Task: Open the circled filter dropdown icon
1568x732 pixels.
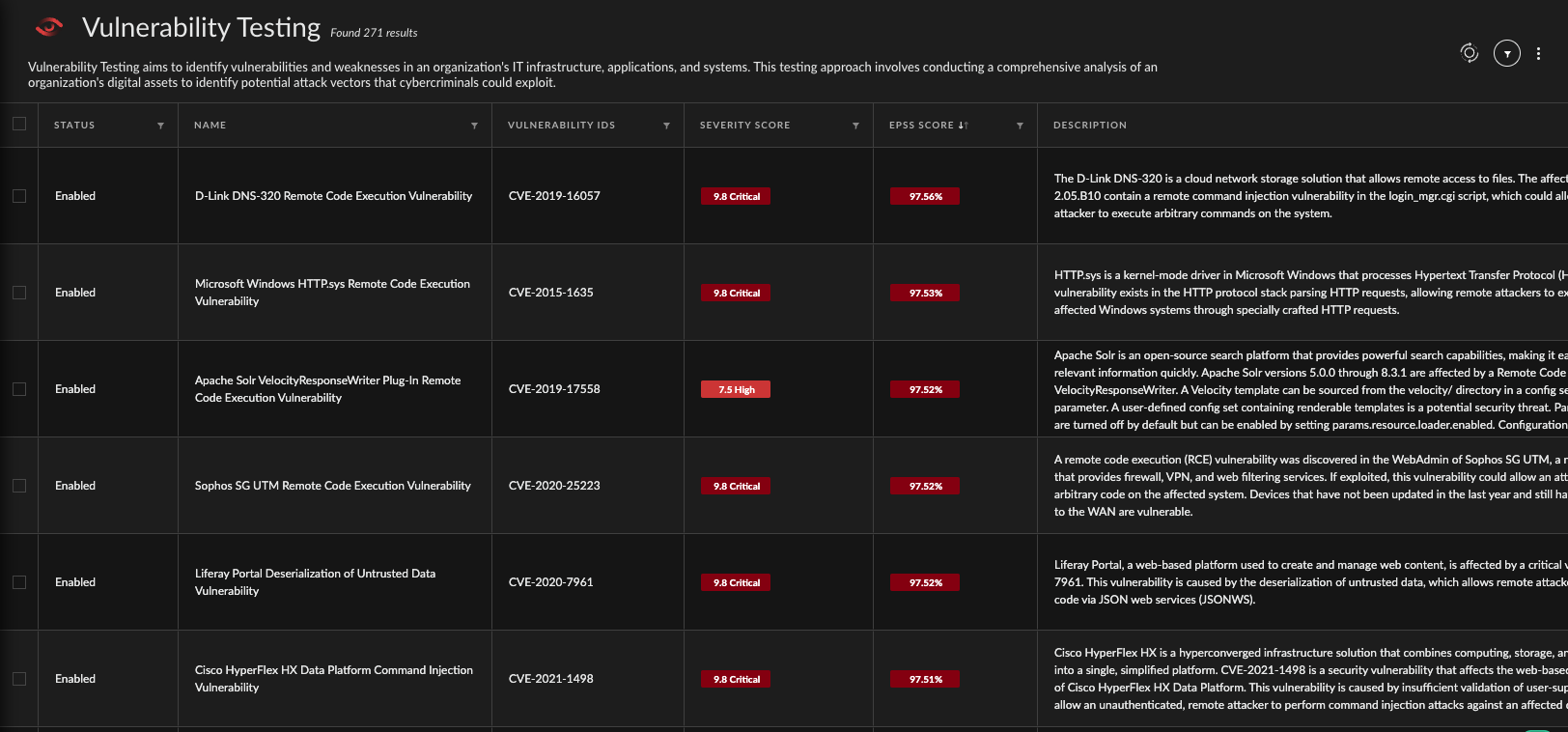Action: (x=1506, y=53)
